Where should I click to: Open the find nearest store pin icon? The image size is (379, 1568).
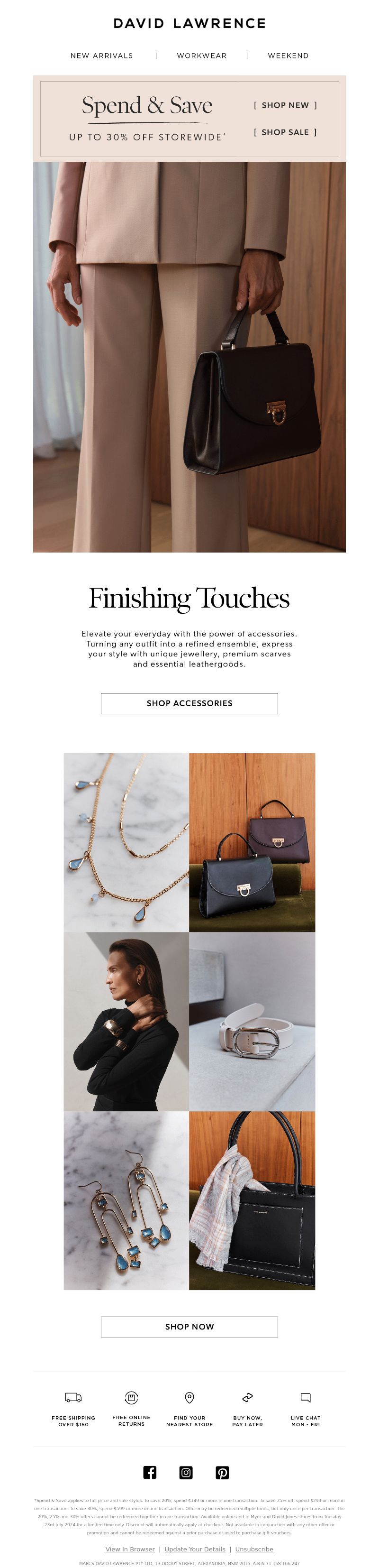[x=189, y=1397]
